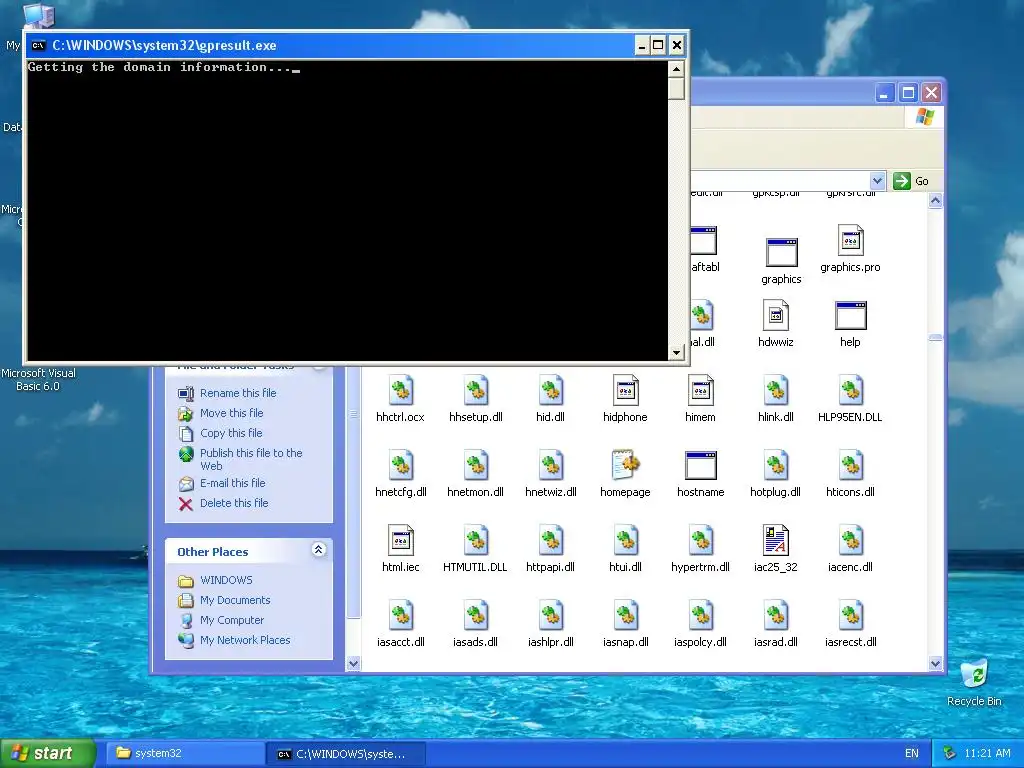Image resolution: width=1024 pixels, height=768 pixels.
Task: Click Publish this file to the Web
Action: pos(251,459)
